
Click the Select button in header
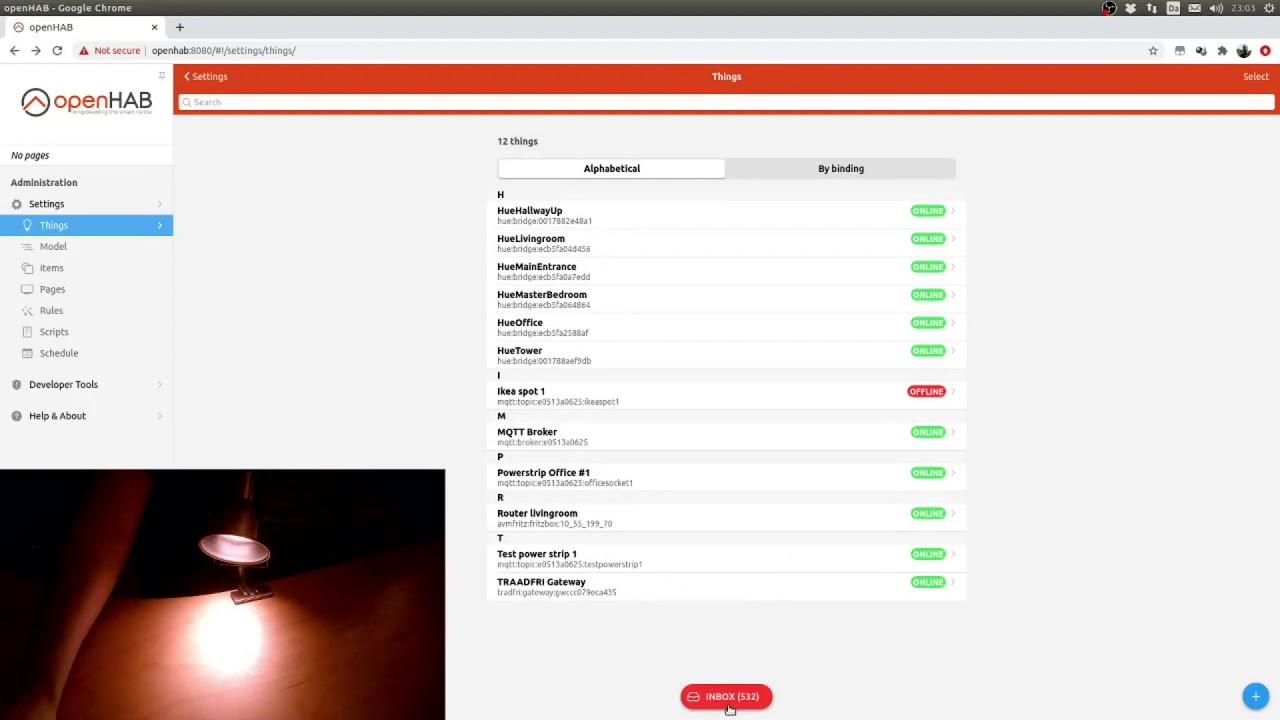1255,77
